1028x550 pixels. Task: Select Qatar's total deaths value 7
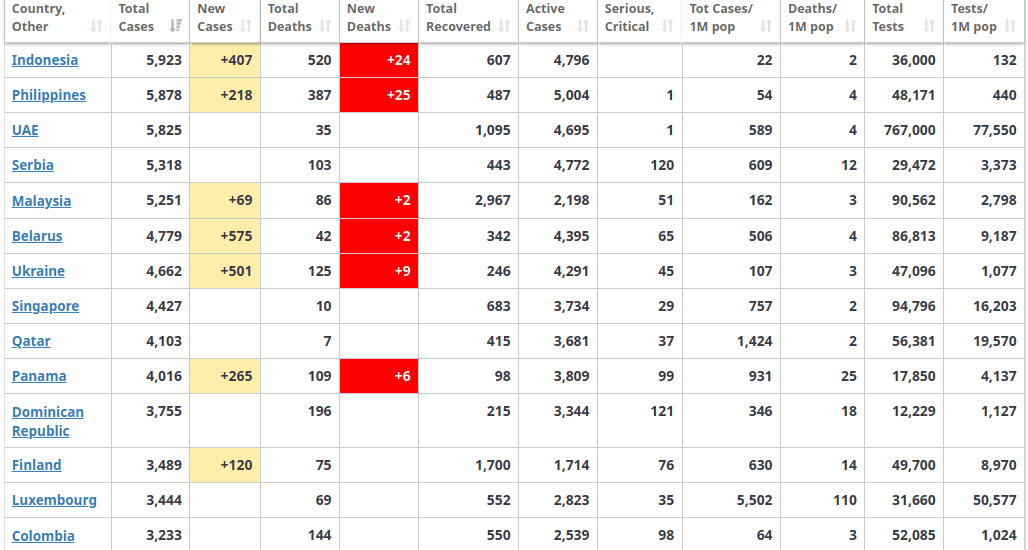327,341
